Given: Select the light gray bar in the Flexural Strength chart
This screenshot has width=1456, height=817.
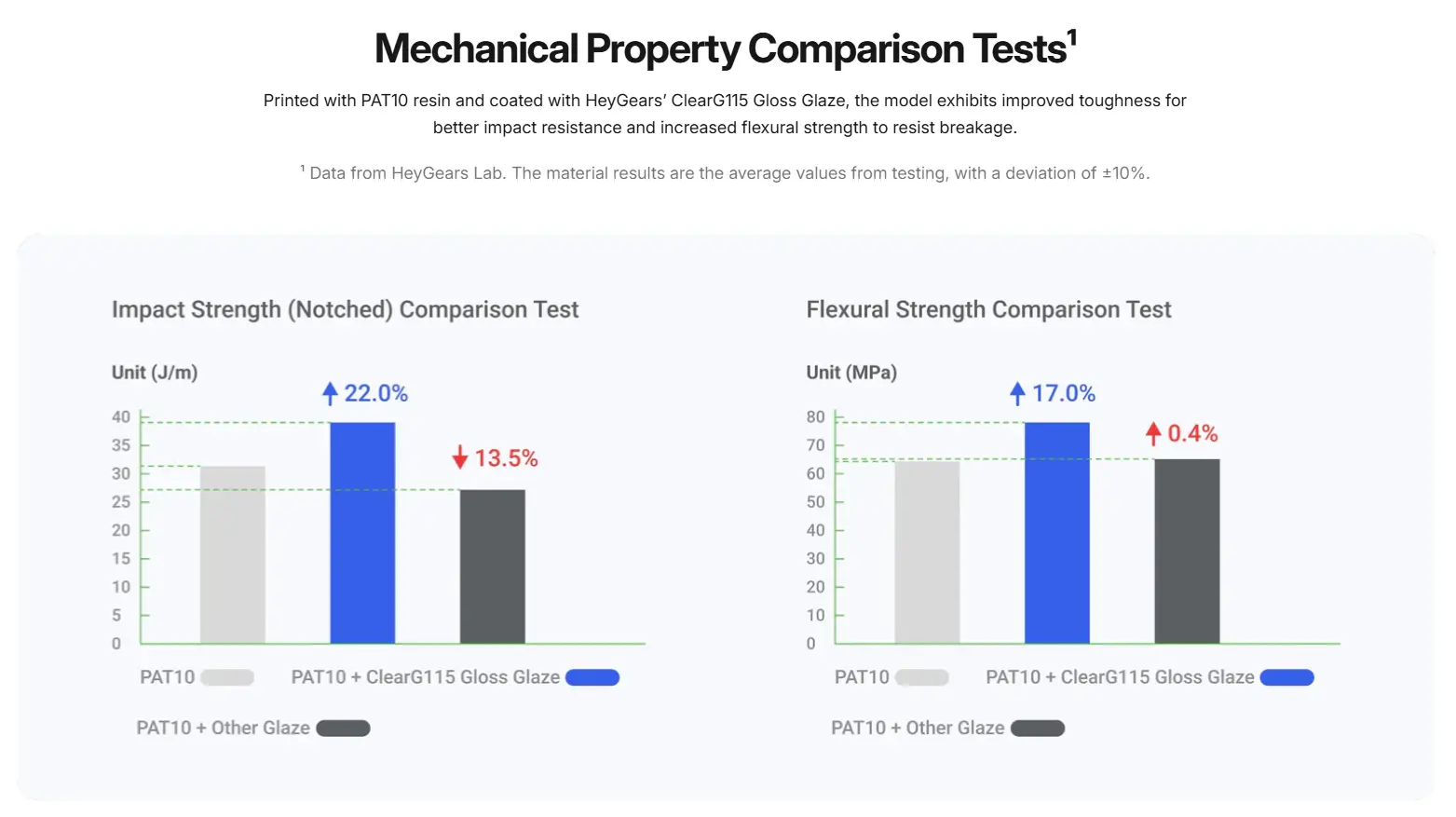Looking at the screenshot, I should [x=927, y=551].
